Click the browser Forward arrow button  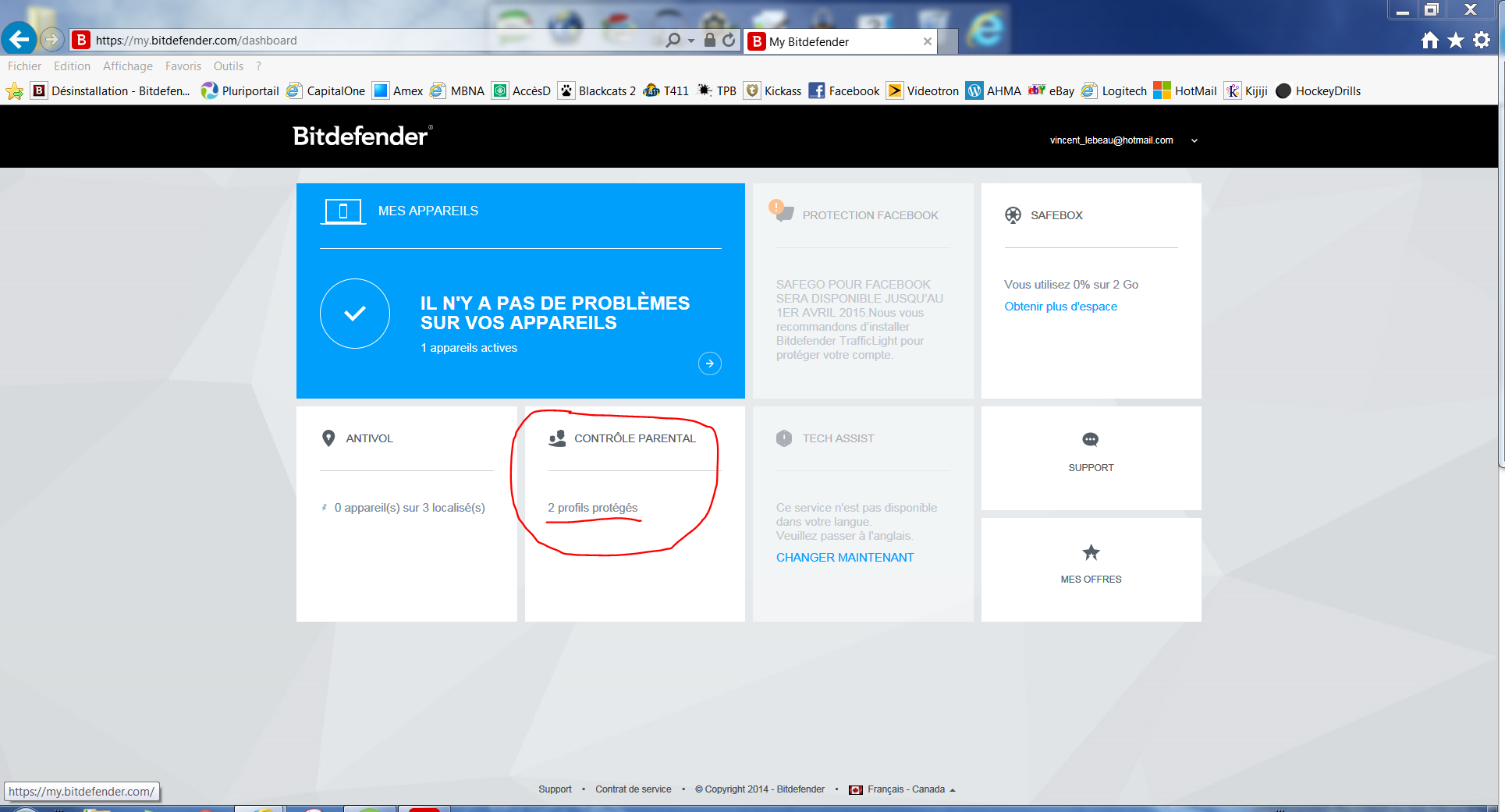pos(51,39)
